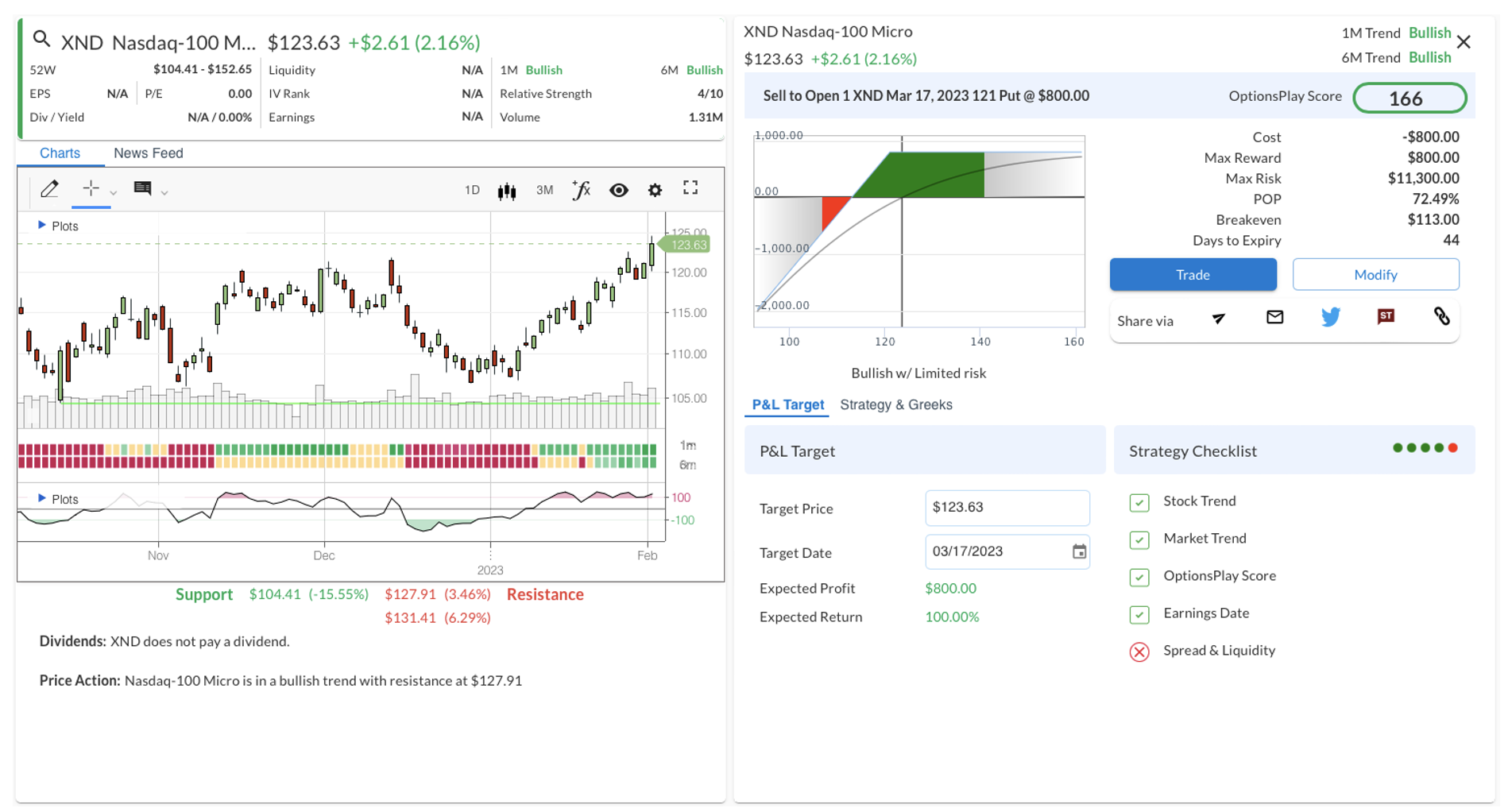Open the annotation tool dropdown arrow

[x=164, y=192]
